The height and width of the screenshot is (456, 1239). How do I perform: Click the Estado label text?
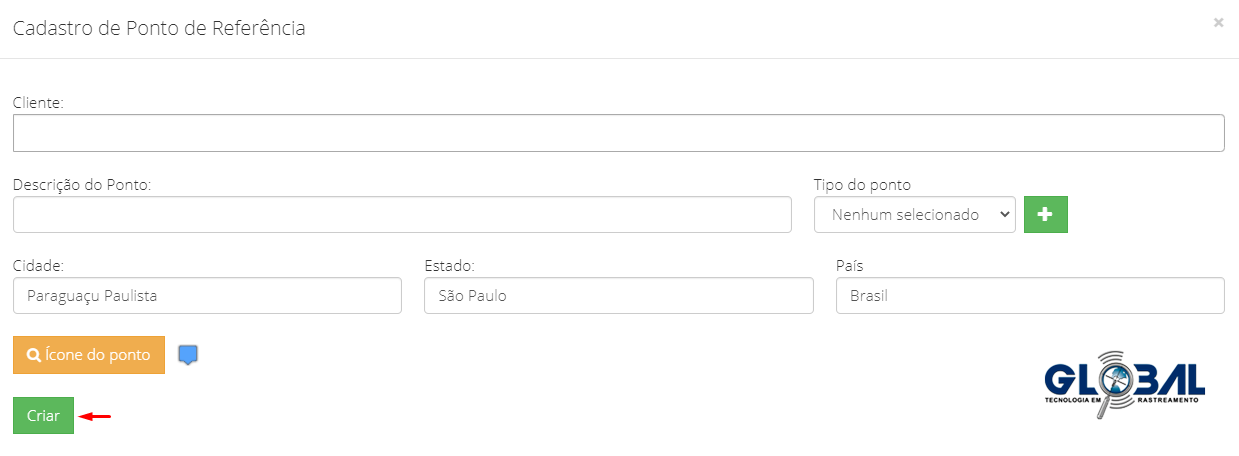449,266
